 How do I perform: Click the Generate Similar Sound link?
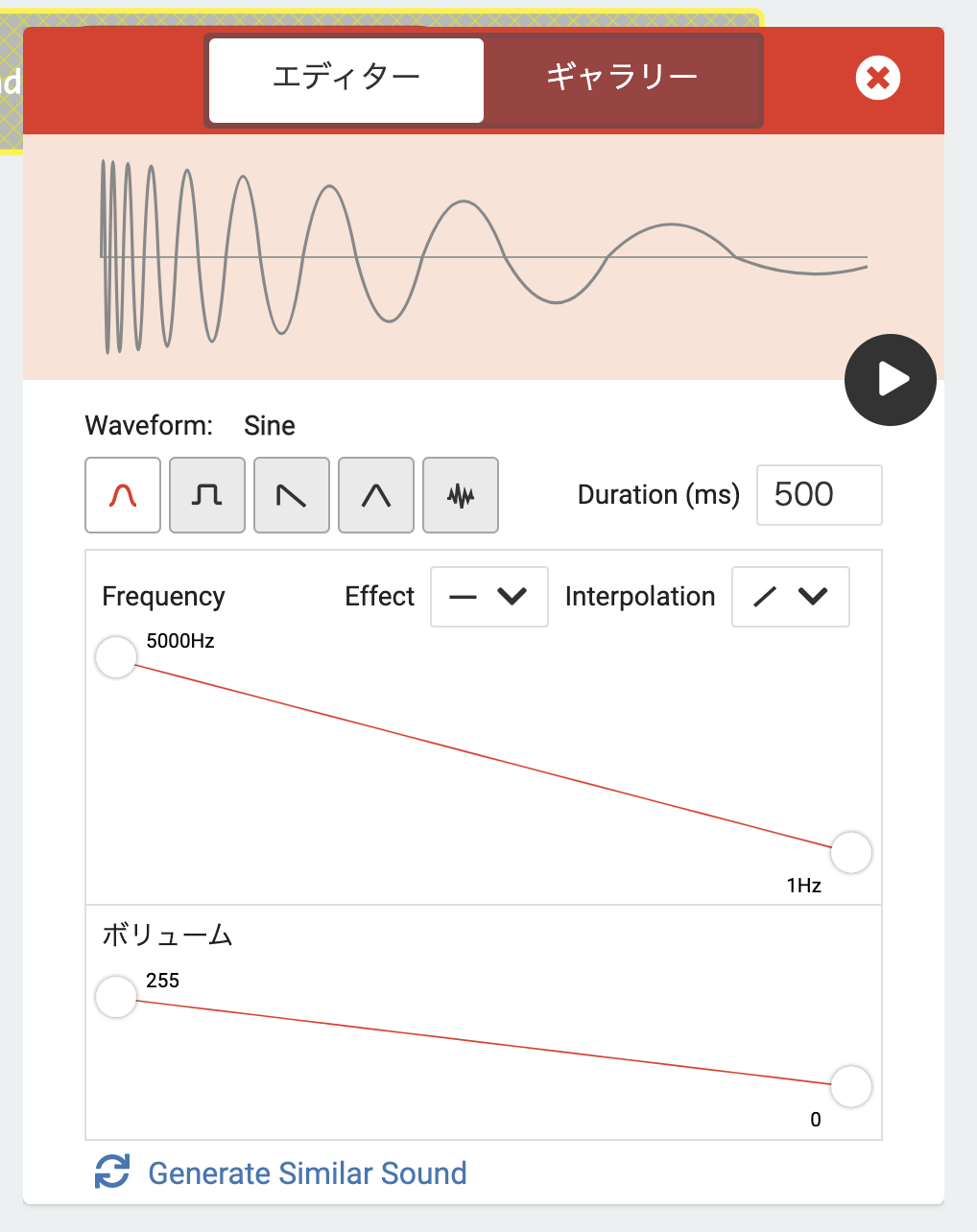point(307,1173)
